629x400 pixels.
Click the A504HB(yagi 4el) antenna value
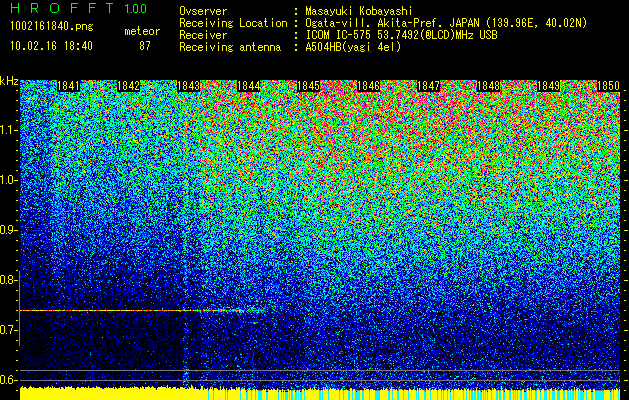click(353, 47)
